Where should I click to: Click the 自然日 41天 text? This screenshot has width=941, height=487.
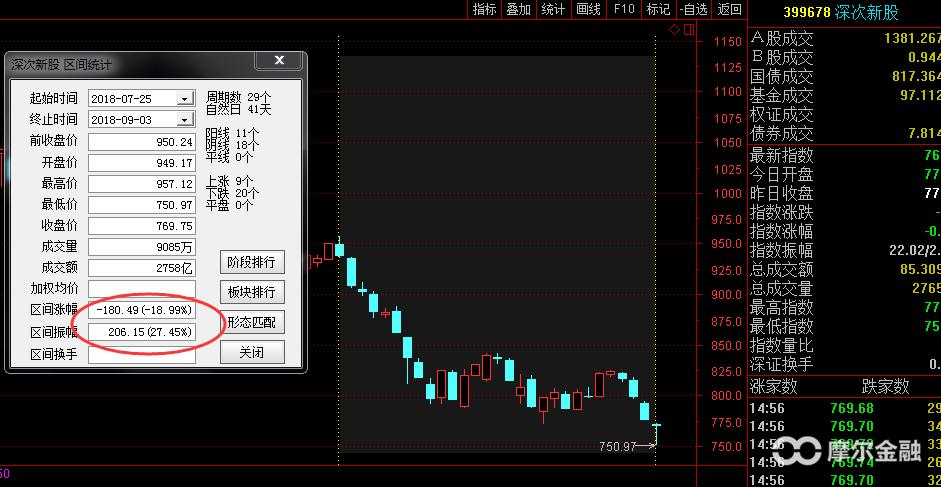(x=239, y=109)
